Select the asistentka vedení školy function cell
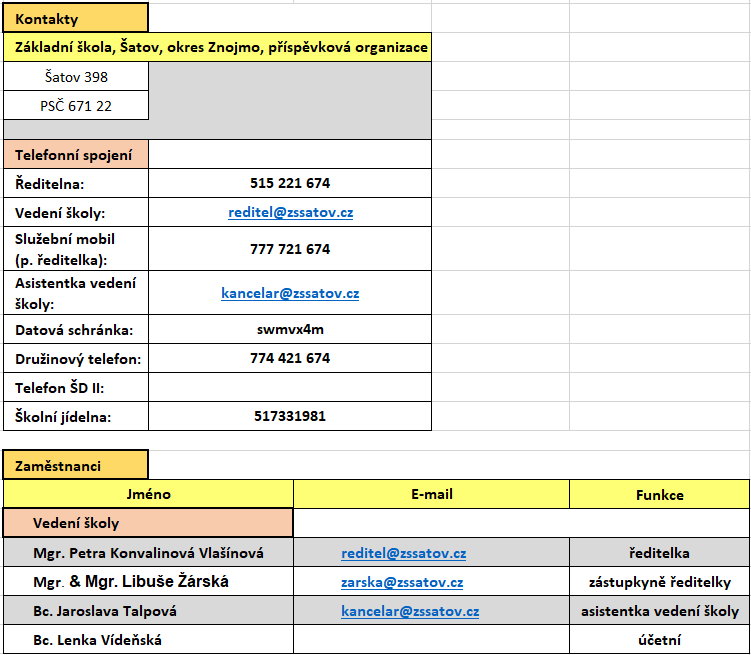The height and width of the screenshot is (655, 751). click(x=660, y=611)
